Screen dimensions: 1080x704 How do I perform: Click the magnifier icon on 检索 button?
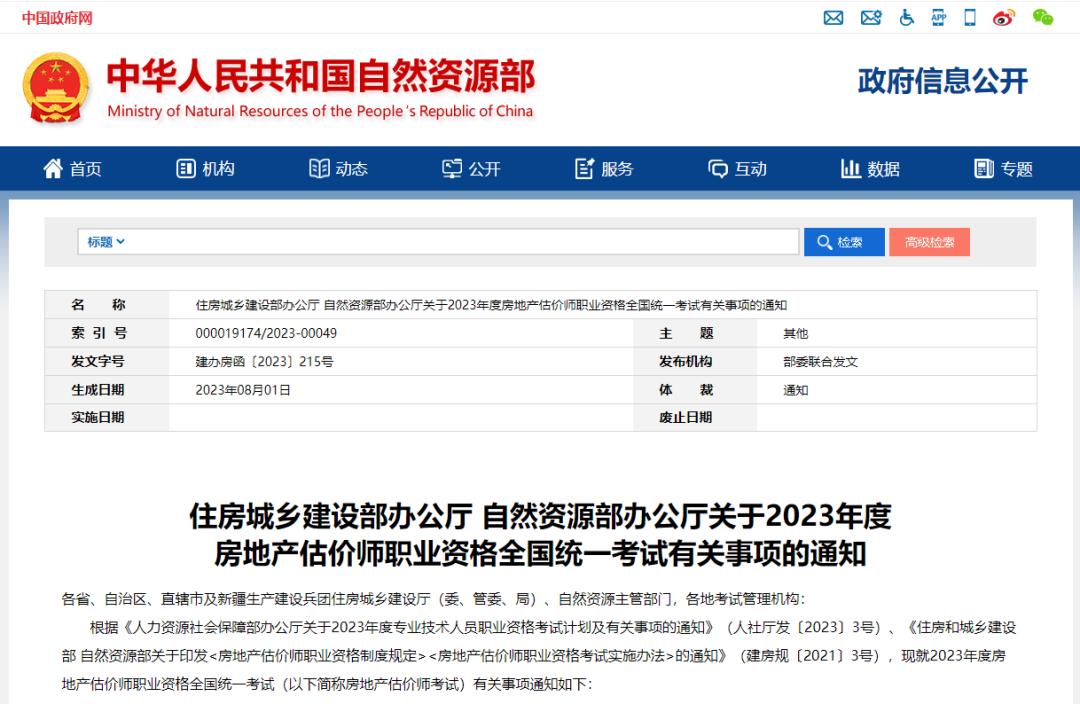[x=824, y=242]
